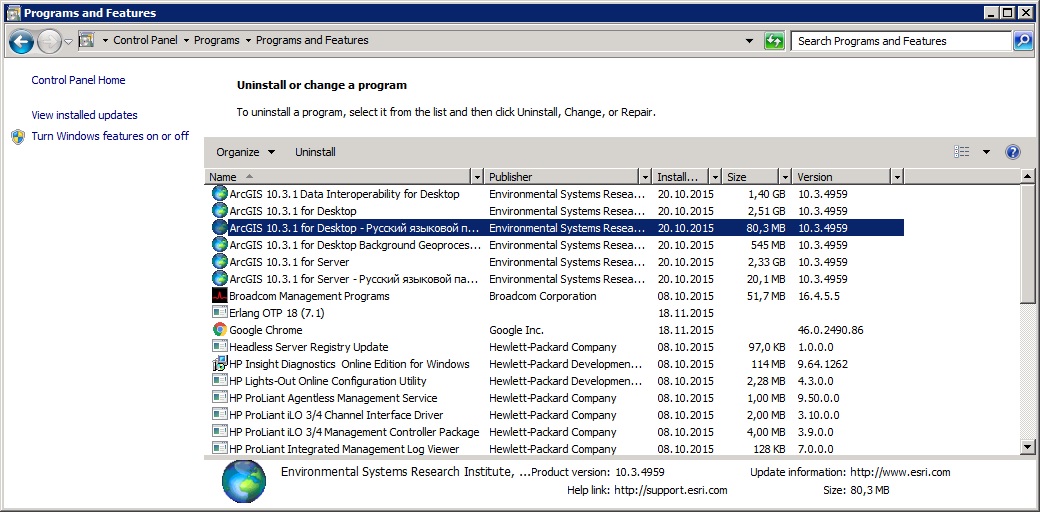Click HP ProLiant Integrated Management Log Viewer icon
The height and width of the screenshot is (512, 1040).
click(220, 448)
